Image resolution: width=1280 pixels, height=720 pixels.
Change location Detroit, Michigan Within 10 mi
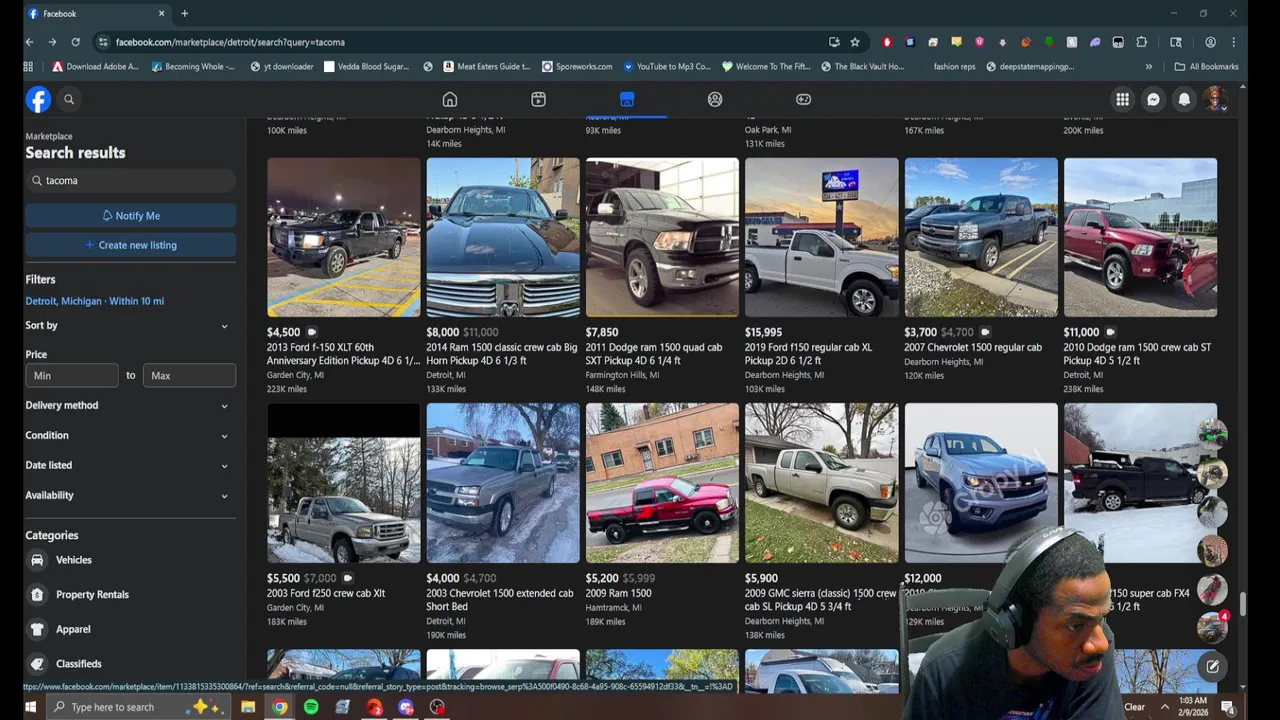coord(95,301)
